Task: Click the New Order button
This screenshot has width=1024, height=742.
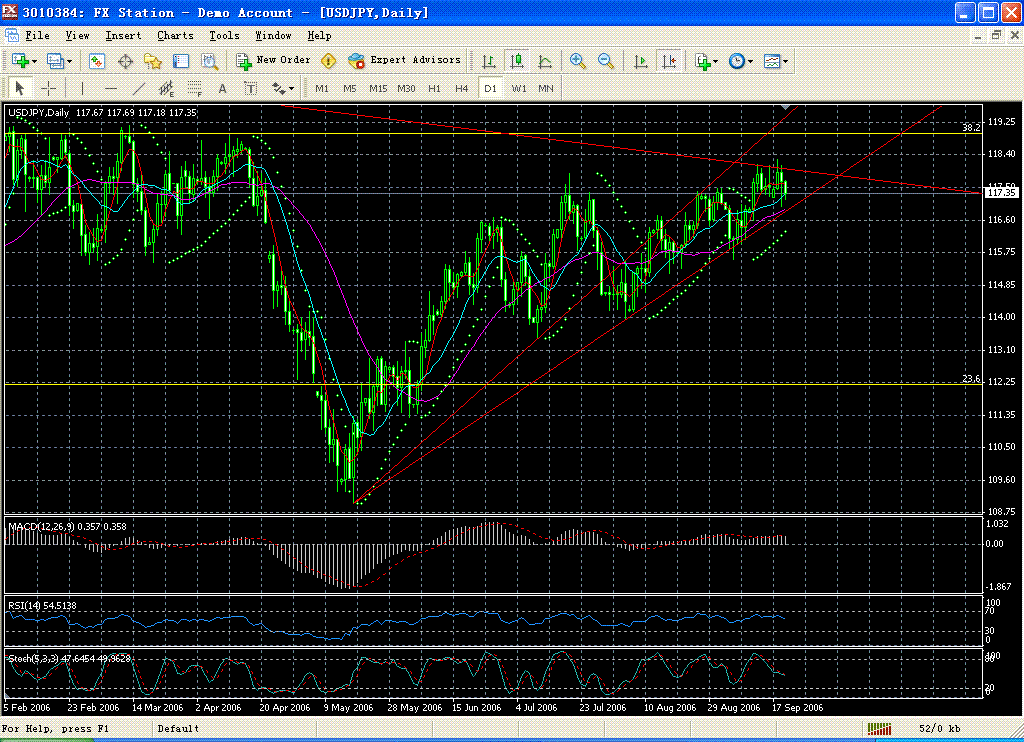Action: pos(273,60)
